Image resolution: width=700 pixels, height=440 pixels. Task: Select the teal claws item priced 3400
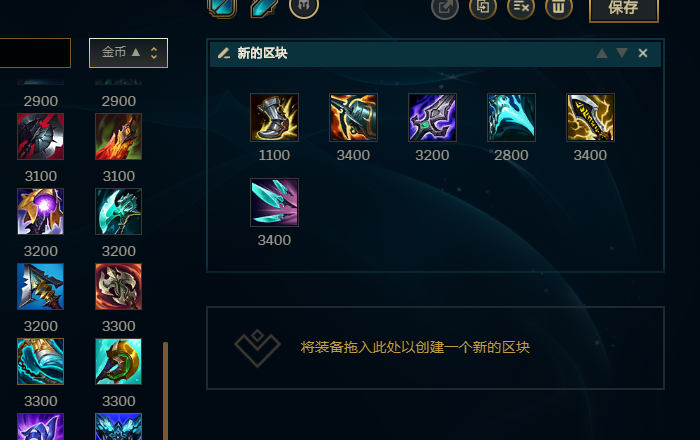click(274, 202)
